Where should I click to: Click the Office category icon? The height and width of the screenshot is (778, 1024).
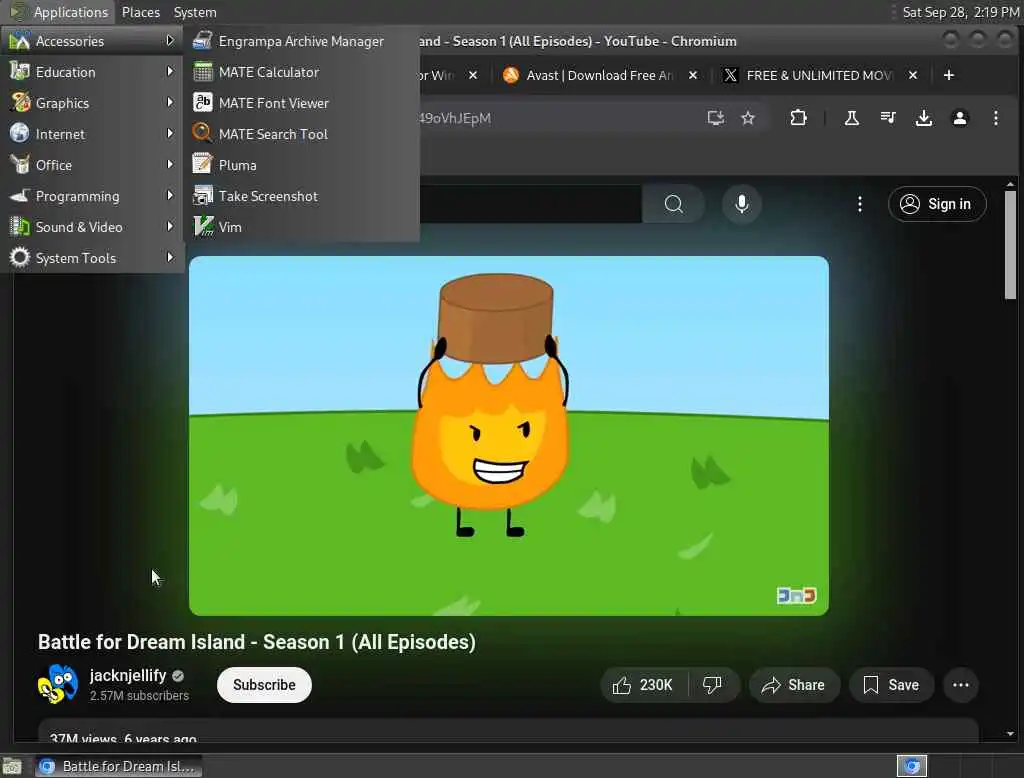pyautogui.click(x=20, y=165)
